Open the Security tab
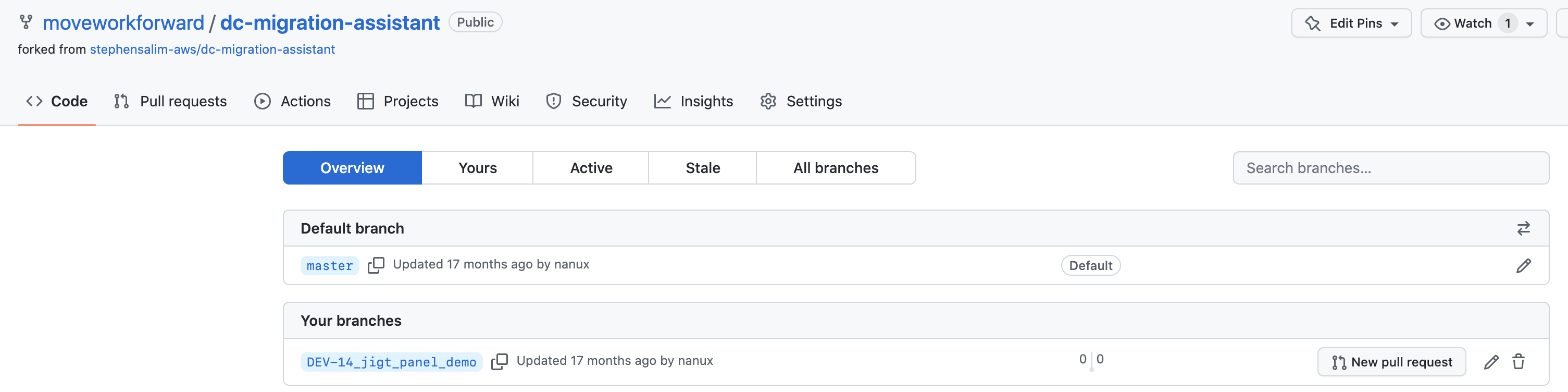The image size is (1568, 392). [586, 101]
